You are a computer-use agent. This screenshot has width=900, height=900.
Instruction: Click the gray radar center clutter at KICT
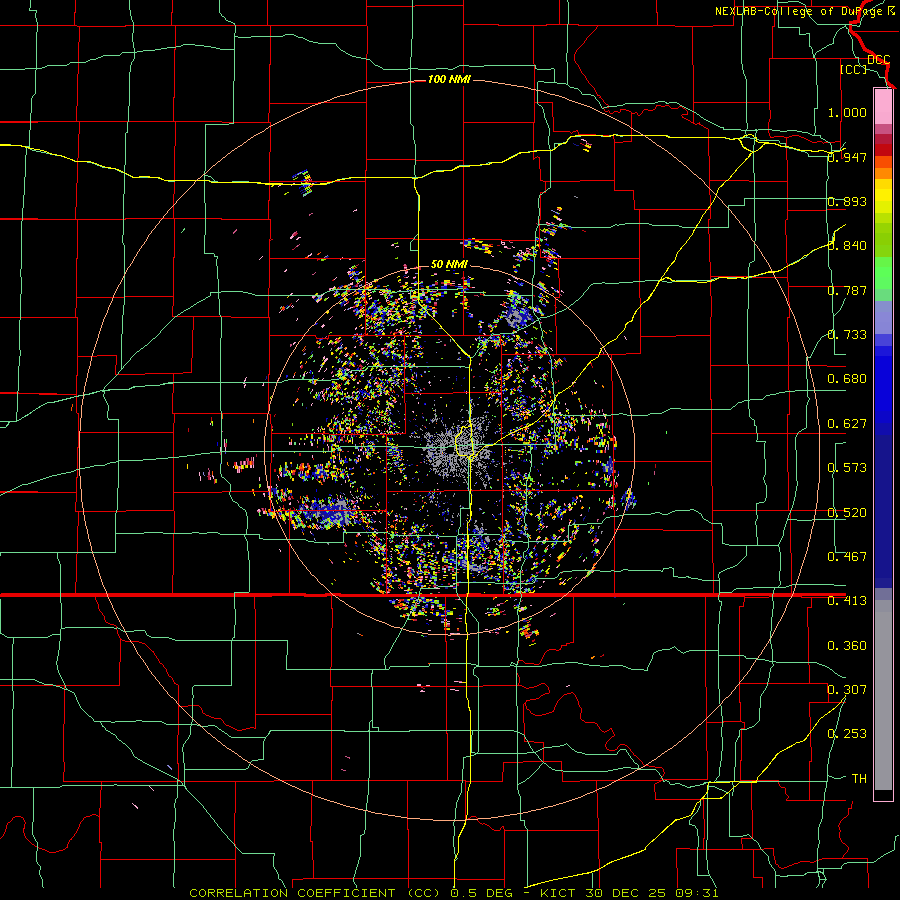click(458, 448)
